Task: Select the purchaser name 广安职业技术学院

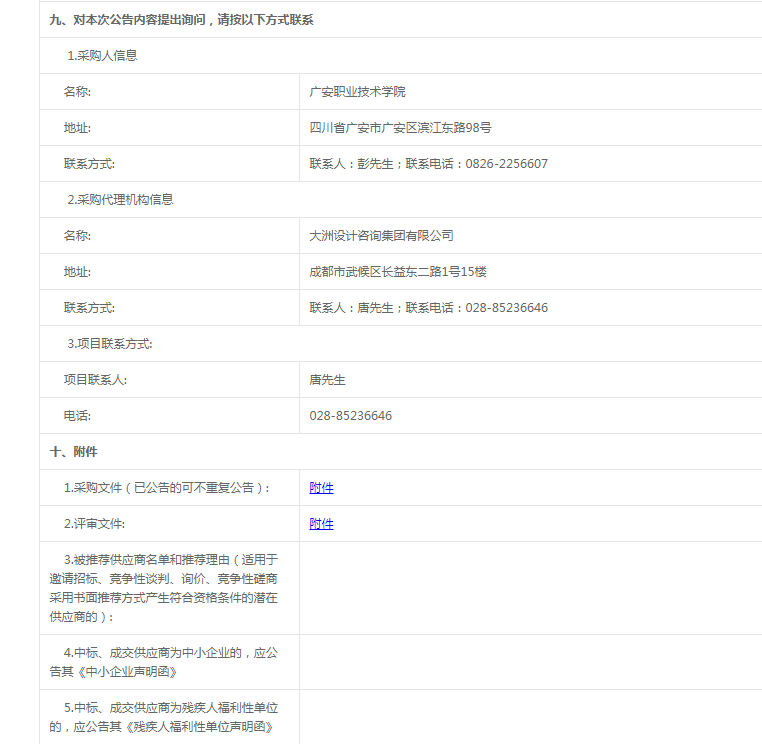Action: point(358,92)
